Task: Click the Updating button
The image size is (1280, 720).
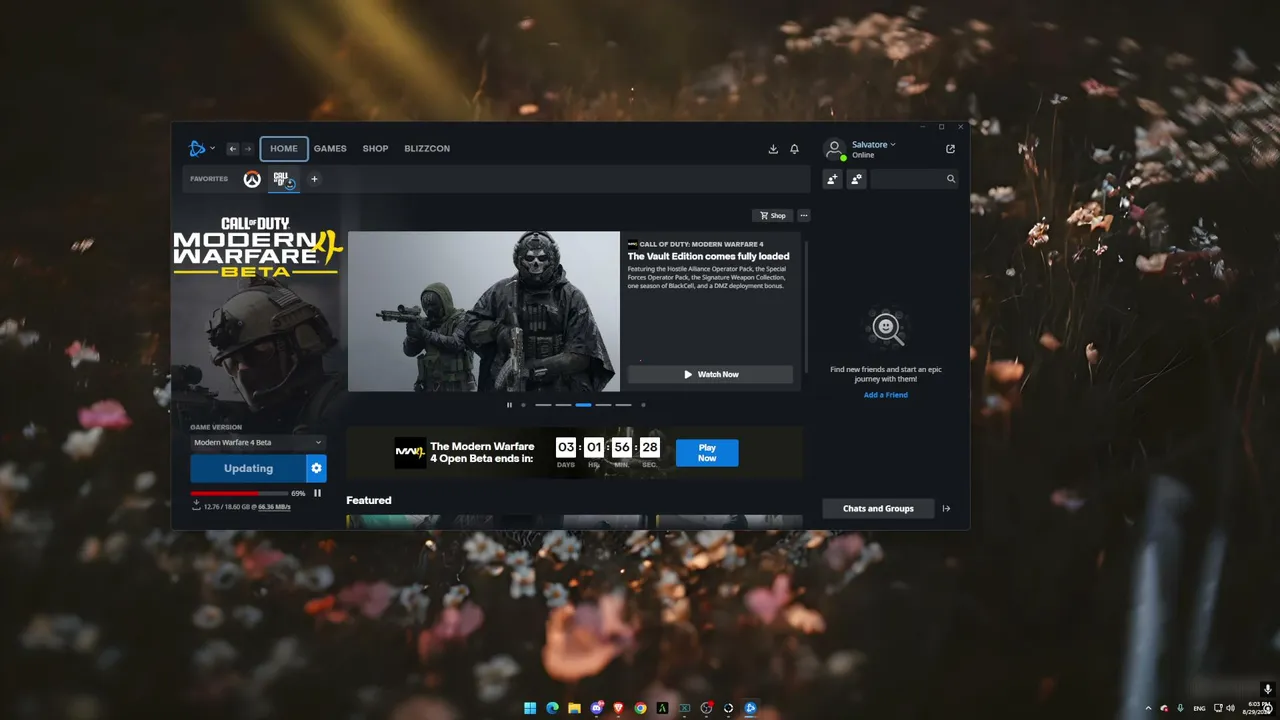Action: tap(248, 468)
